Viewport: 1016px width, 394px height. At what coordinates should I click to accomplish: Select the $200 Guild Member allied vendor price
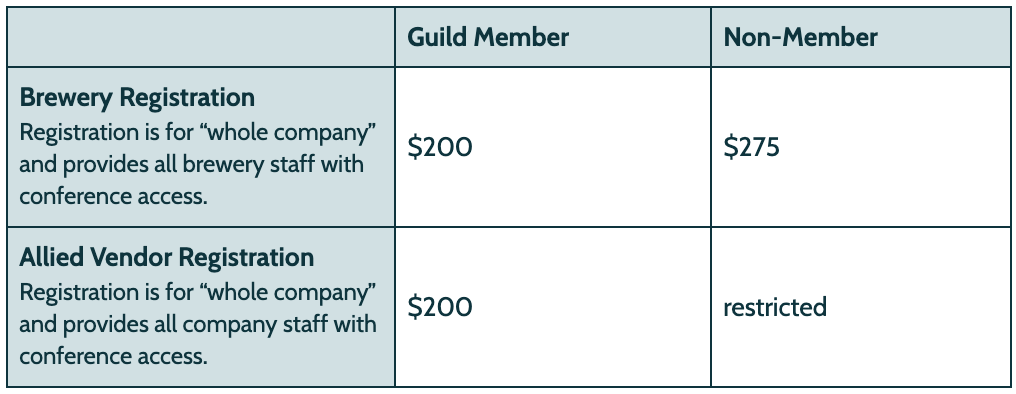tap(440, 307)
